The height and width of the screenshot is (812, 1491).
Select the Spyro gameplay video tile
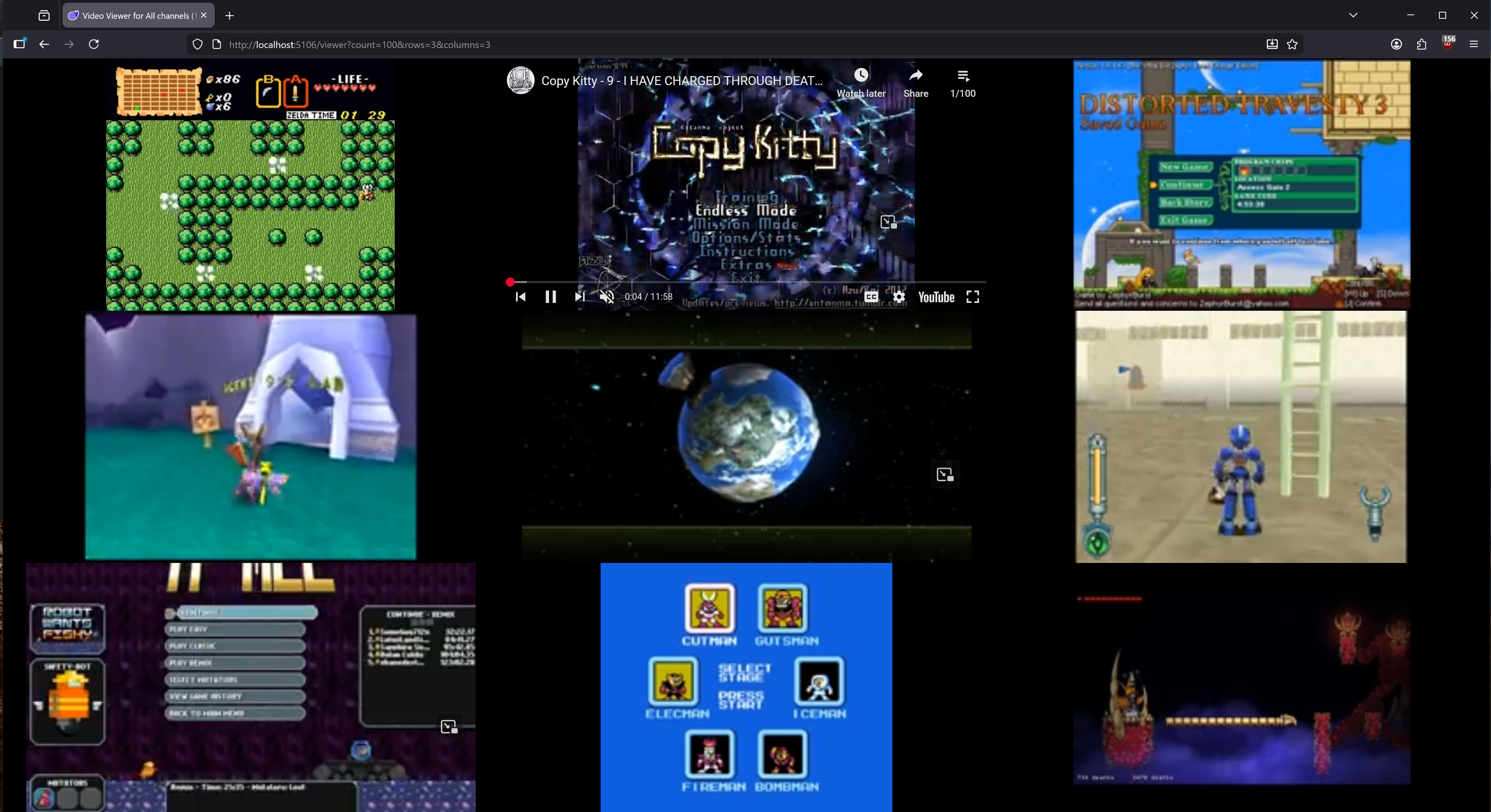point(251,436)
